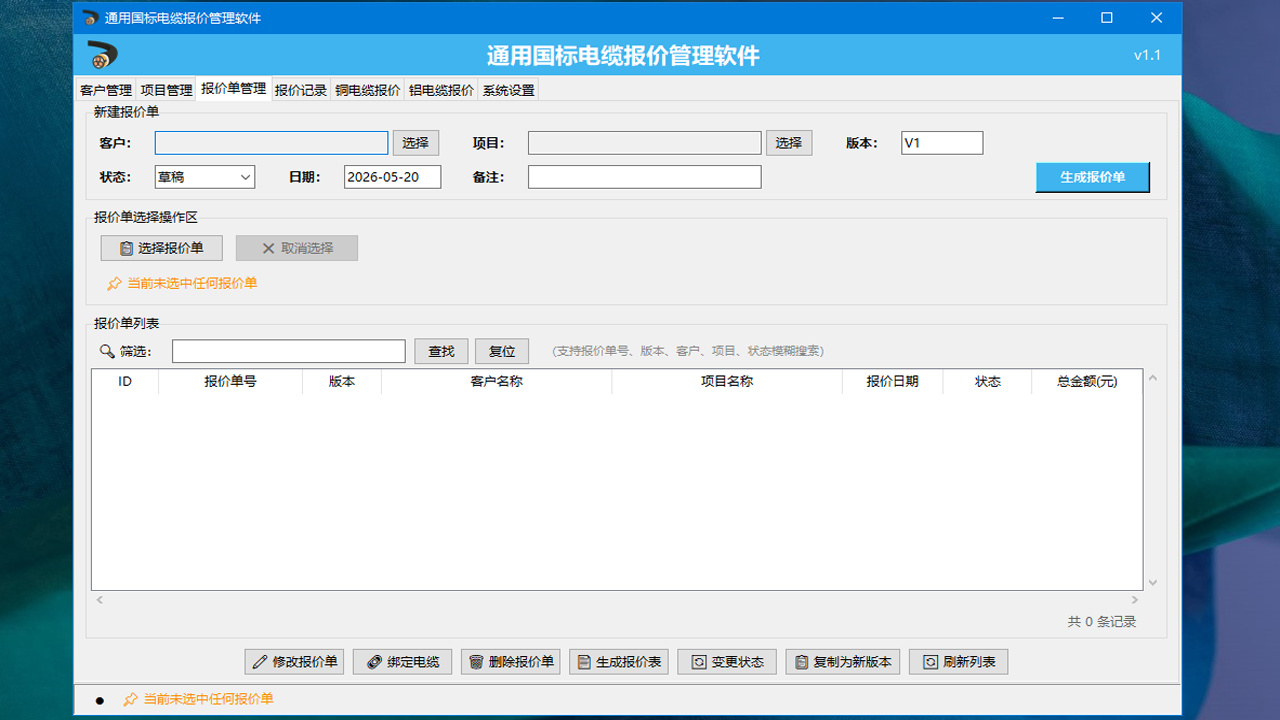Click the pin icon beside 当前未选中任何报价单 in 操作区
Image resolution: width=1280 pixels, height=720 pixels.
point(114,284)
